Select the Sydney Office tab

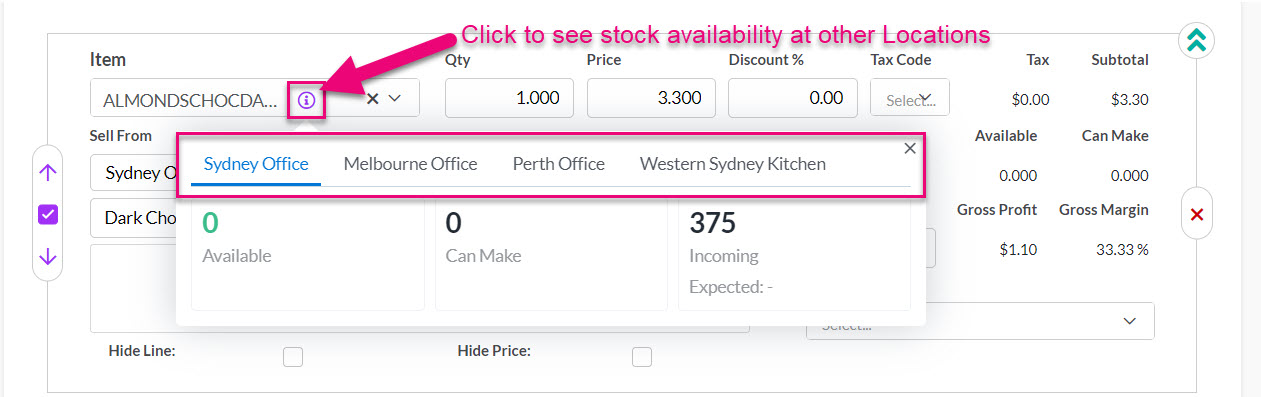pos(256,164)
